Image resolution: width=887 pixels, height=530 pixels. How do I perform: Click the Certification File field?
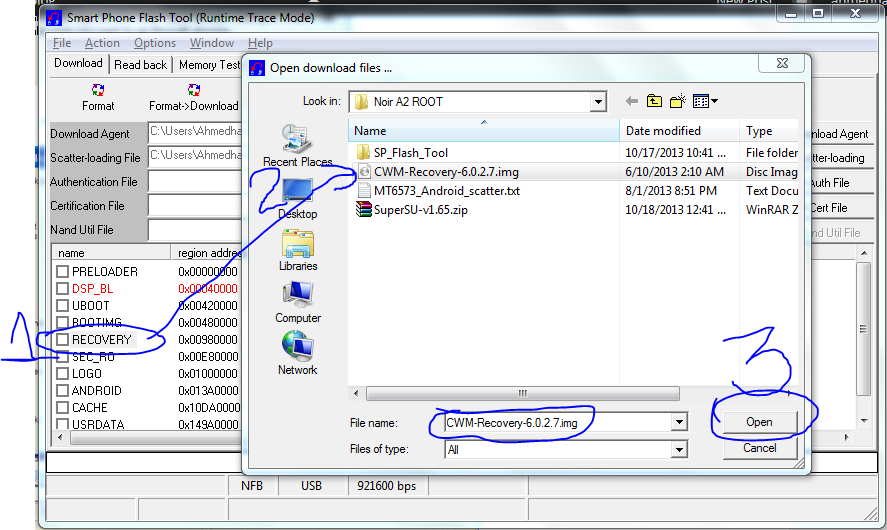tap(195, 206)
